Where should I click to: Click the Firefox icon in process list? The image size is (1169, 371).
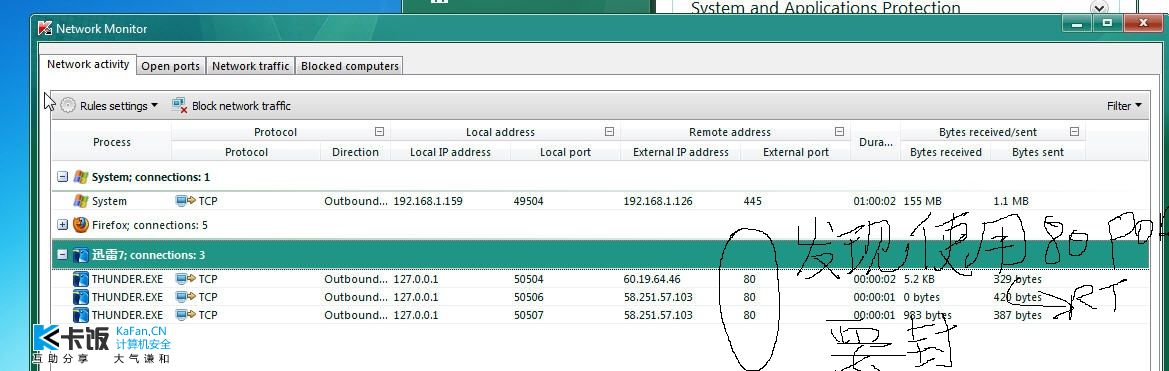[x=81, y=225]
